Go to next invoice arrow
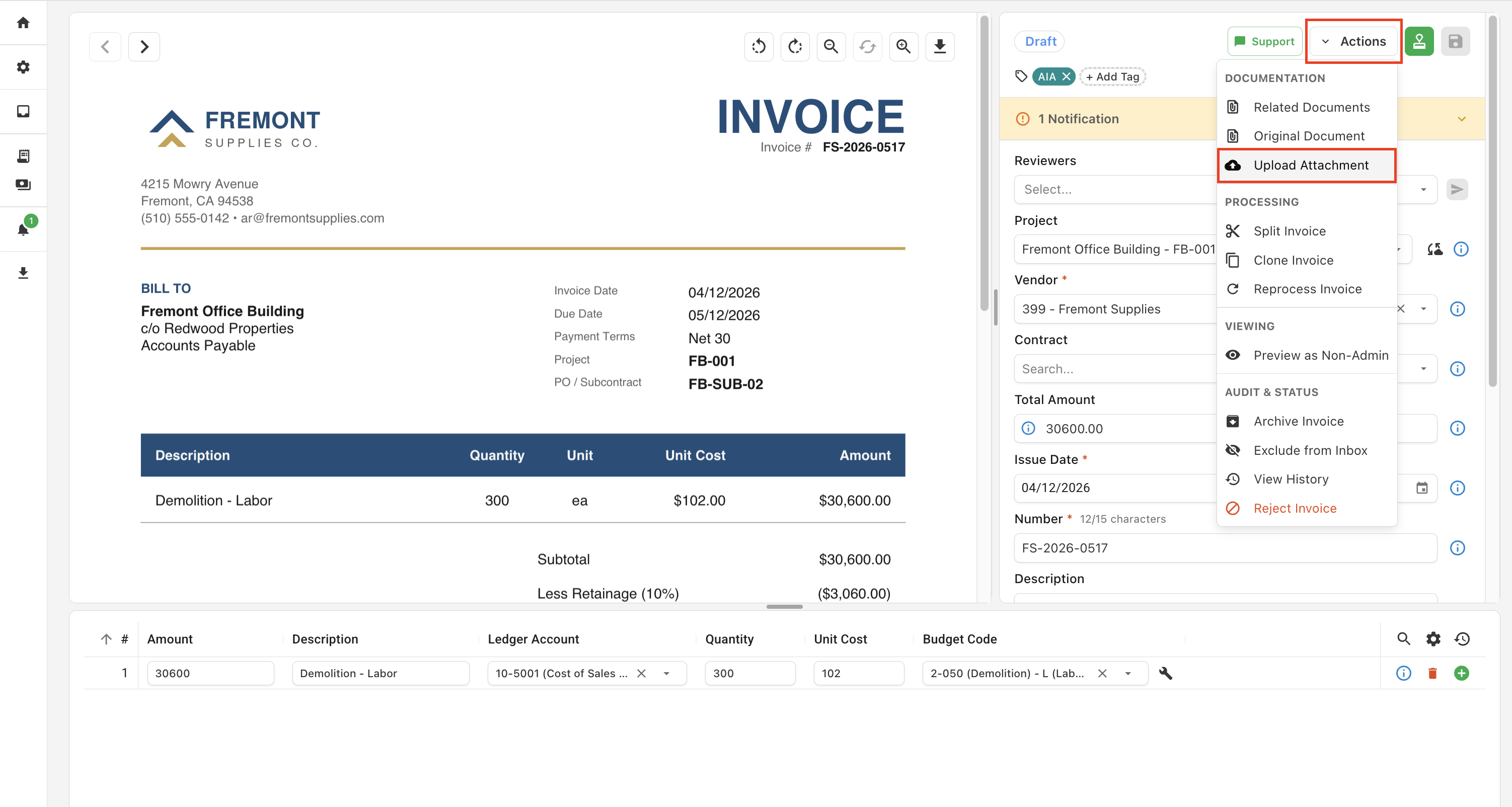1512x807 pixels. coord(144,46)
